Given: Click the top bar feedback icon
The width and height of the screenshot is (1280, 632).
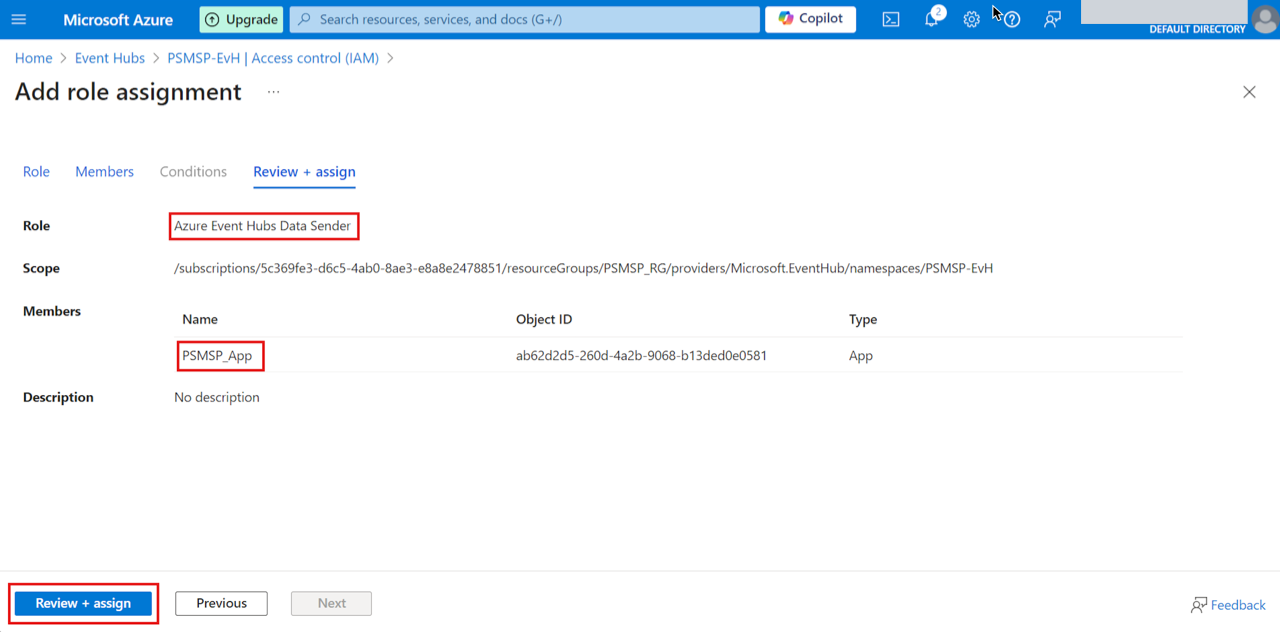Looking at the screenshot, I should tap(1052, 20).
